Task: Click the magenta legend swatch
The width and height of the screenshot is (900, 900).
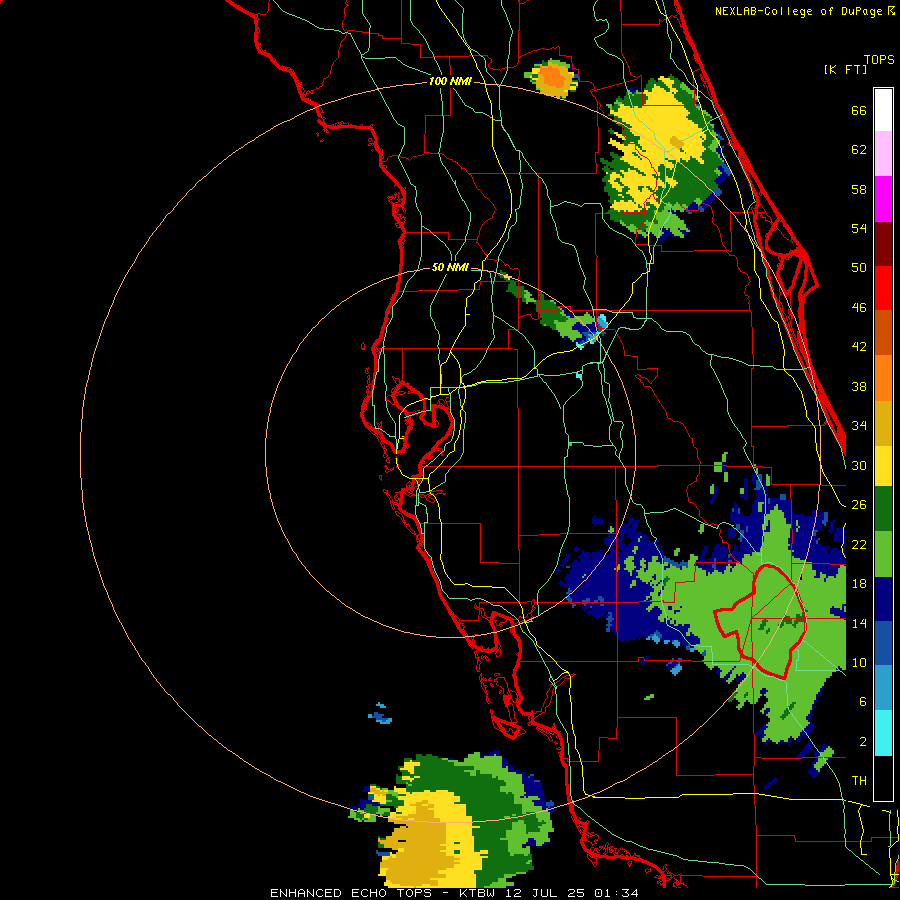Action: [883, 199]
